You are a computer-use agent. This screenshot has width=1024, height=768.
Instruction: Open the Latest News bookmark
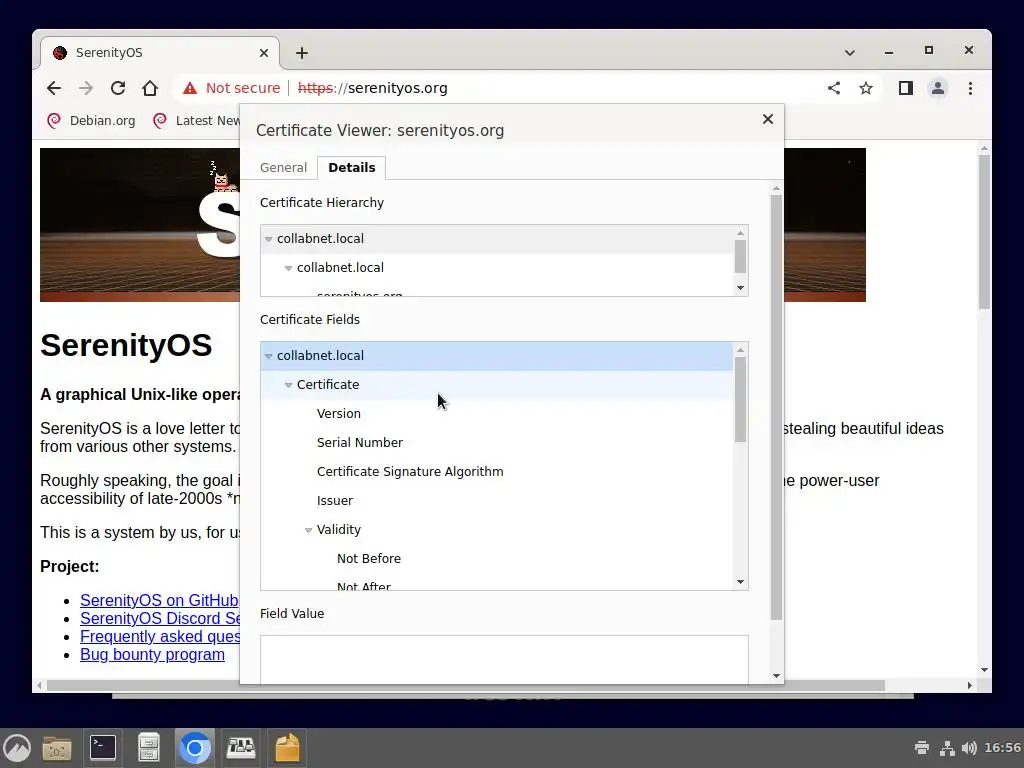[196, 121]
